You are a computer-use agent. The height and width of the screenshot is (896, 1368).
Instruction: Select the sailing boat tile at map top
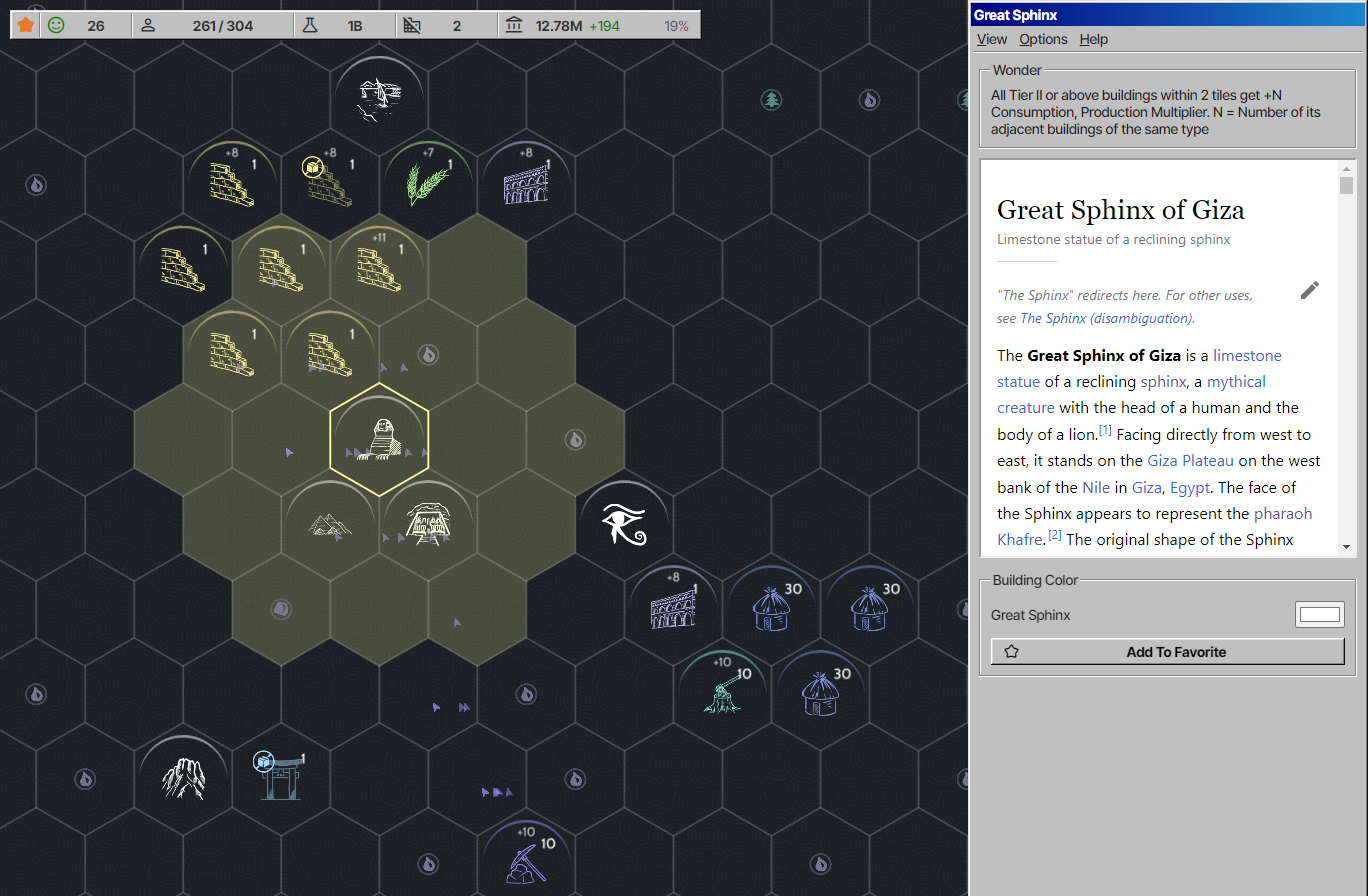(380, 99)
